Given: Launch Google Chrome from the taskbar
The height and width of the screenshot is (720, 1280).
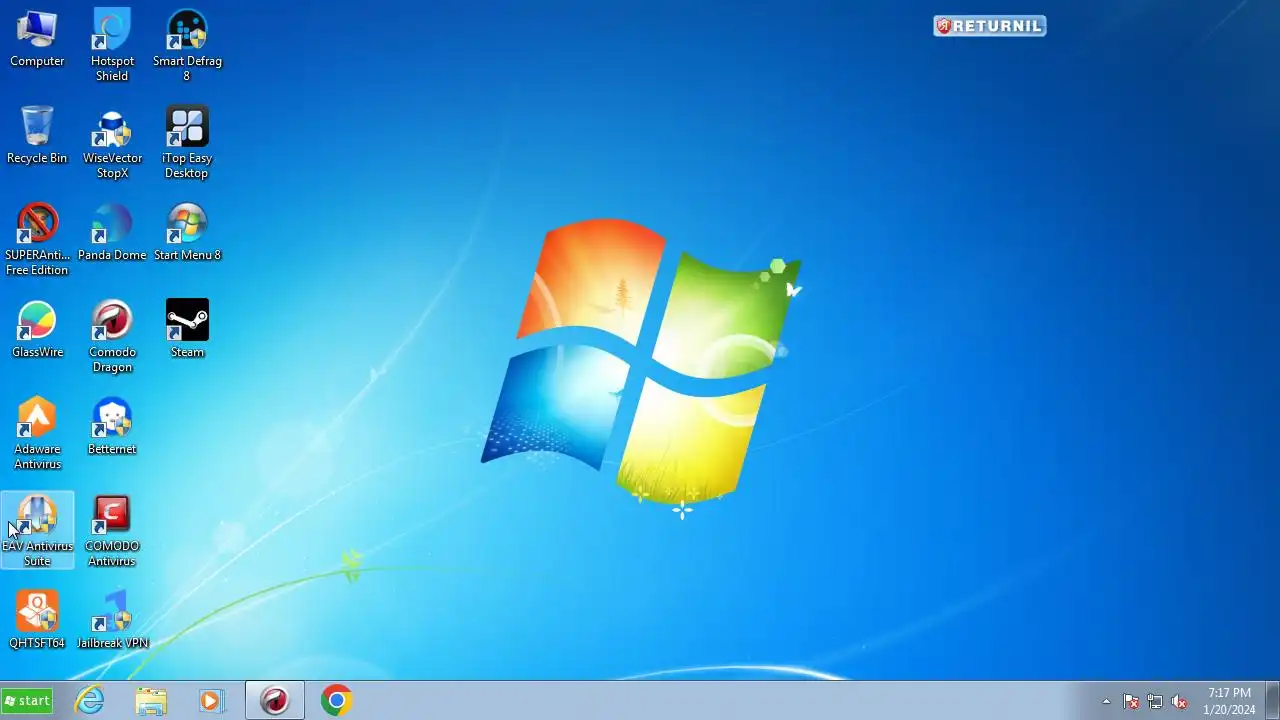Looking at the screenshot, I should (337, 701).
